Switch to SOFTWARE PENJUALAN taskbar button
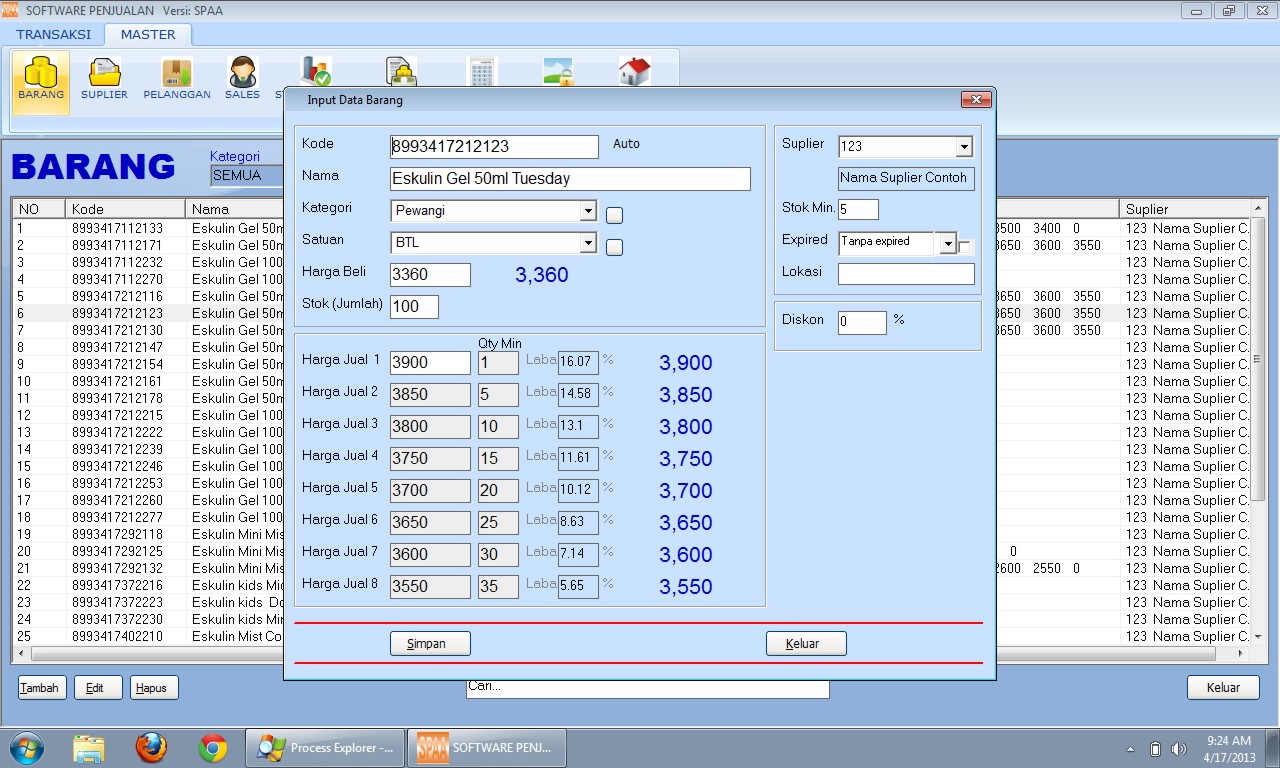This screenshot has width=1280, height=768. [486, 748]
